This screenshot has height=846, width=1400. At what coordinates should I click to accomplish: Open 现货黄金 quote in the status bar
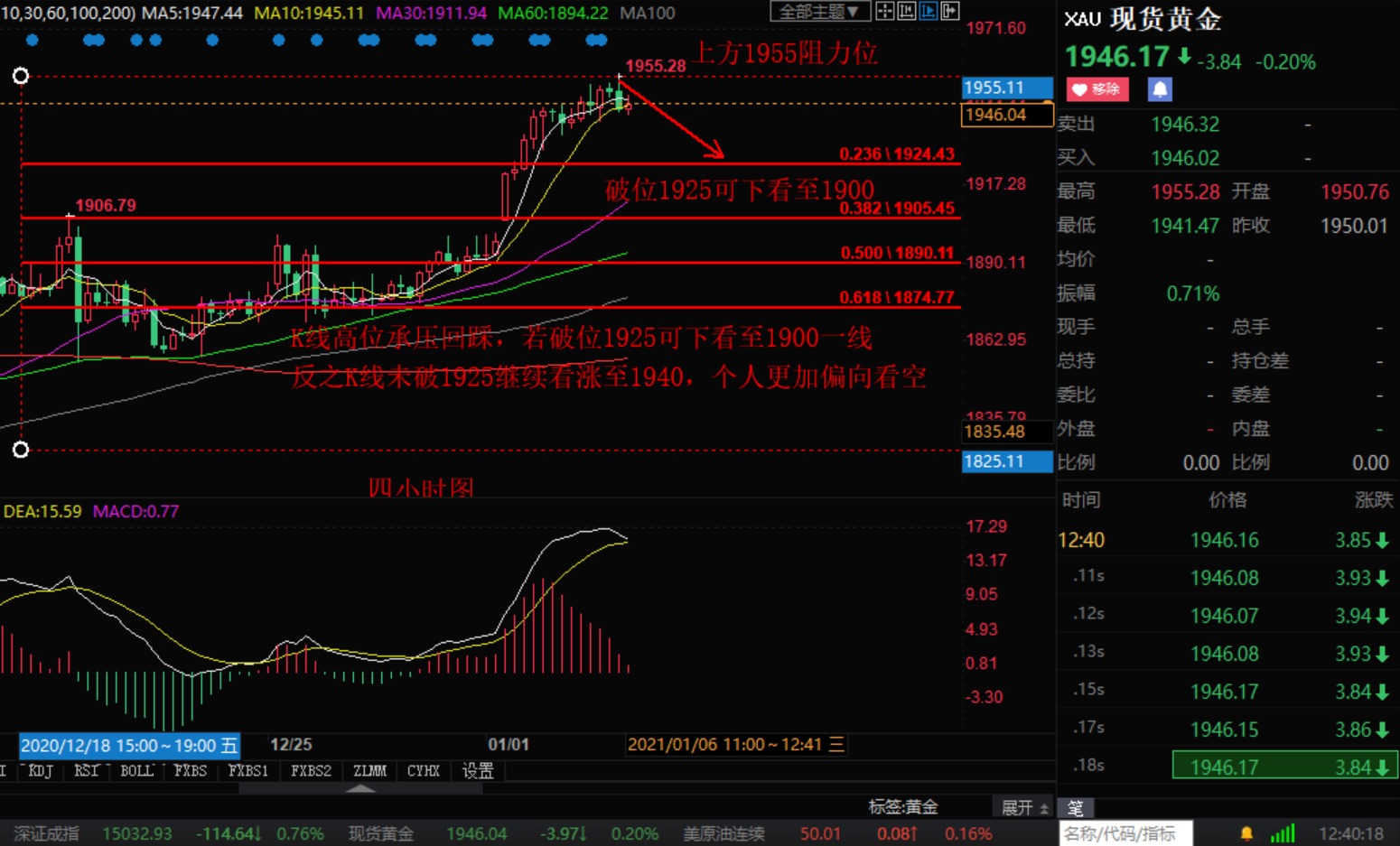pyautogui.click(x=381, y=833)
